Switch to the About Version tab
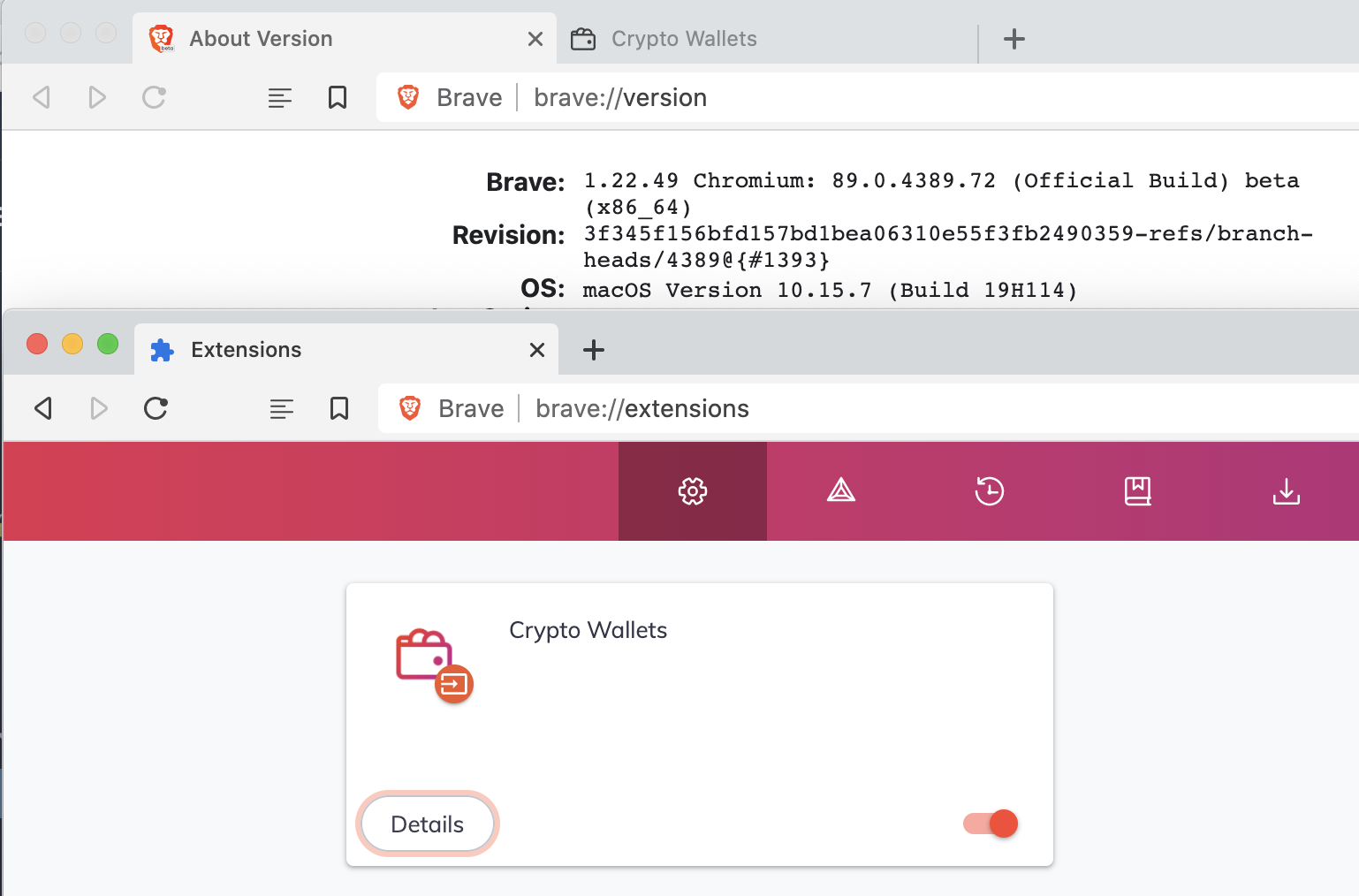 click(261, 38)
